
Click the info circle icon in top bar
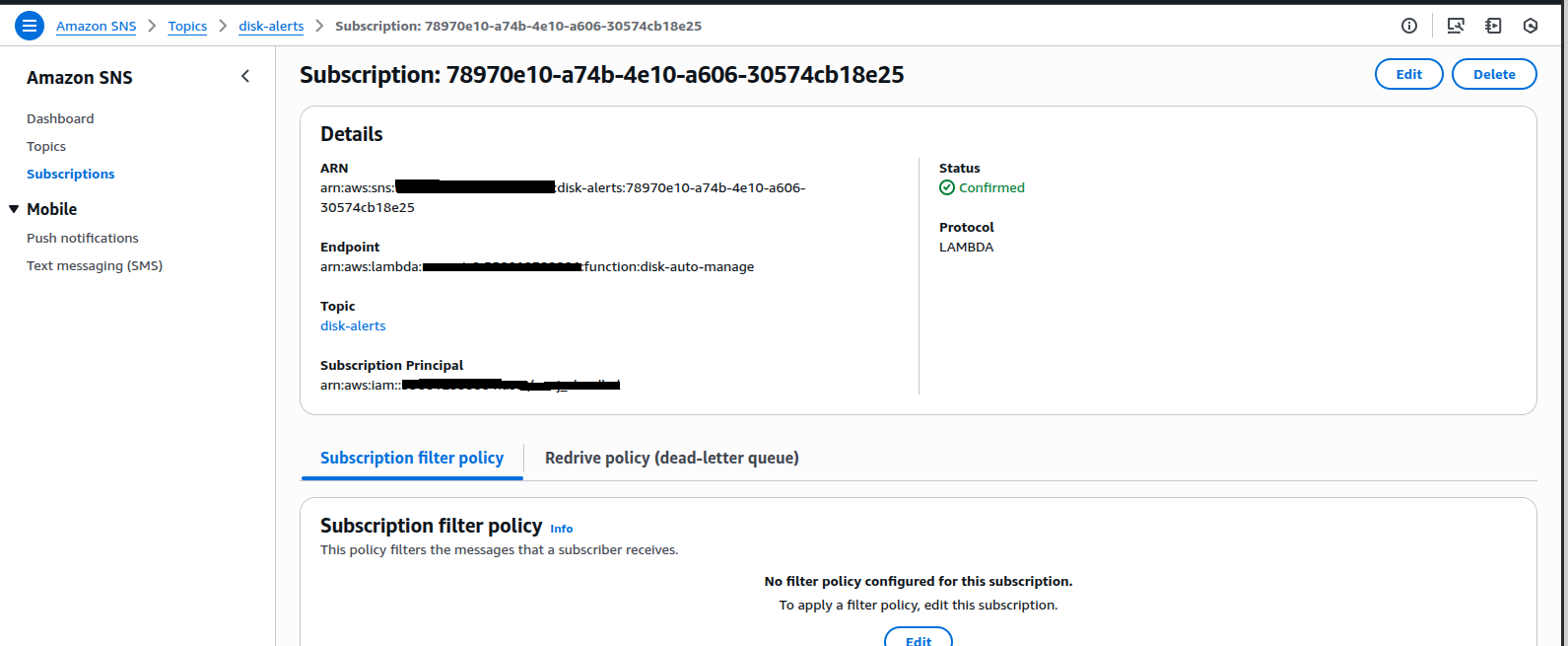pos(1409,26)
